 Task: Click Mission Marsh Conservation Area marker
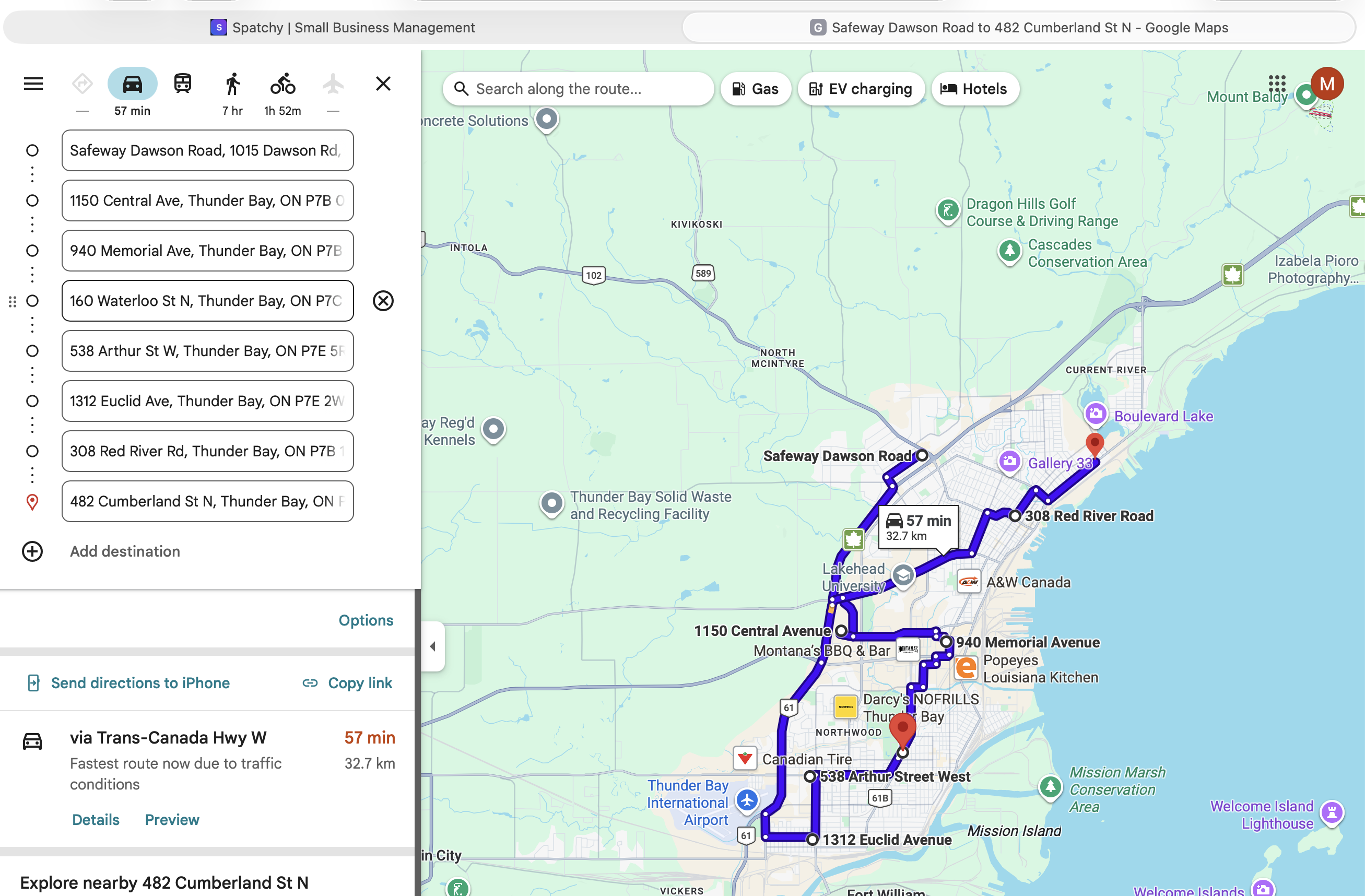(x=1050, y=787)
